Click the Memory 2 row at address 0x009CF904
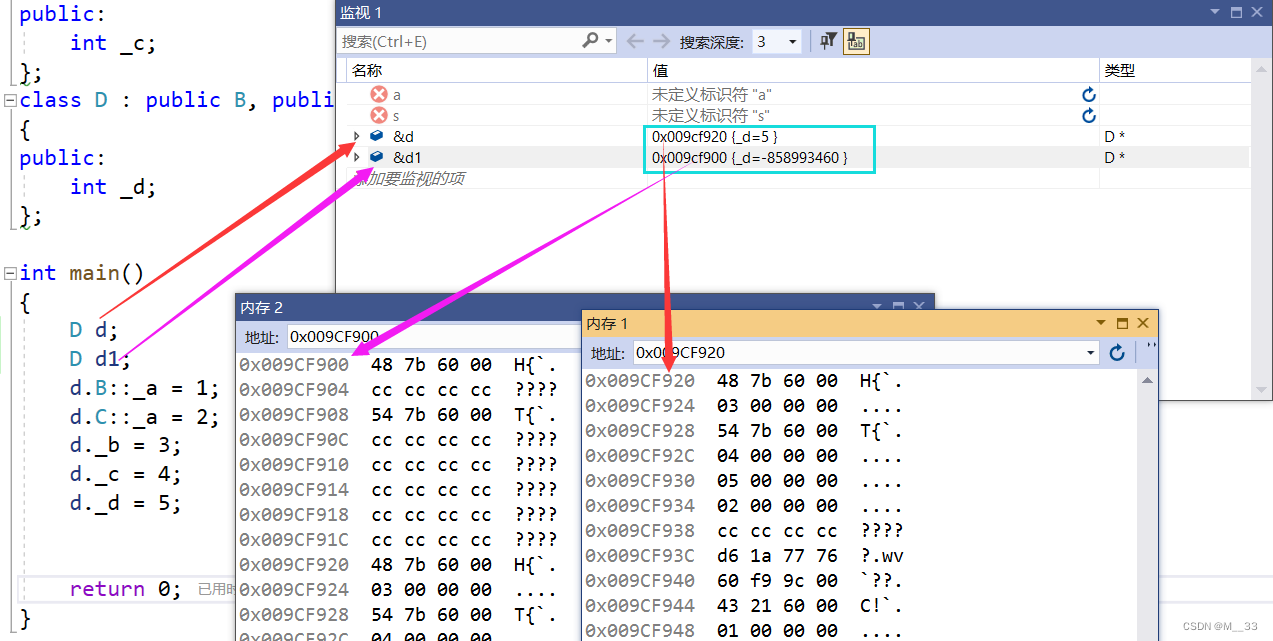The image size is (1273, 641). click(398, 389)
